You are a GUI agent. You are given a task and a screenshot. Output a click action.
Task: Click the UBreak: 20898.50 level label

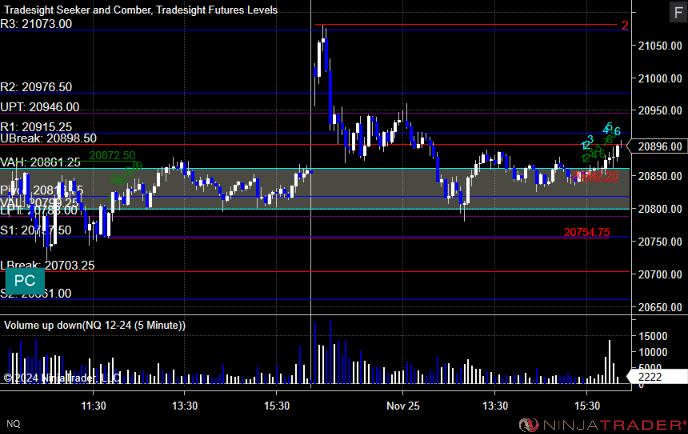[x=48, y=138]
